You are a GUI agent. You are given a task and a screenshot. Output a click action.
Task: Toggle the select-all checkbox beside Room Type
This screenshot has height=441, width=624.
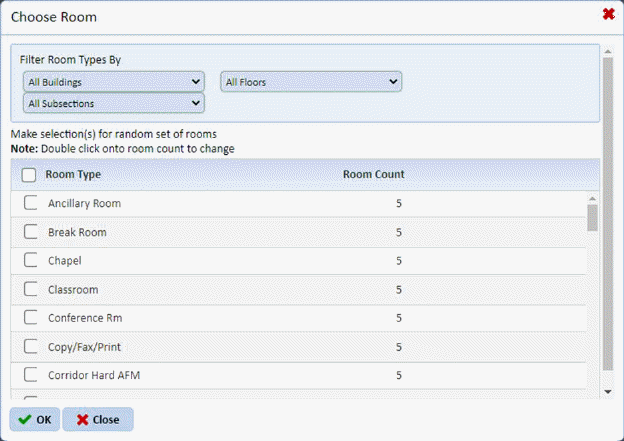(x=29, y=175)
